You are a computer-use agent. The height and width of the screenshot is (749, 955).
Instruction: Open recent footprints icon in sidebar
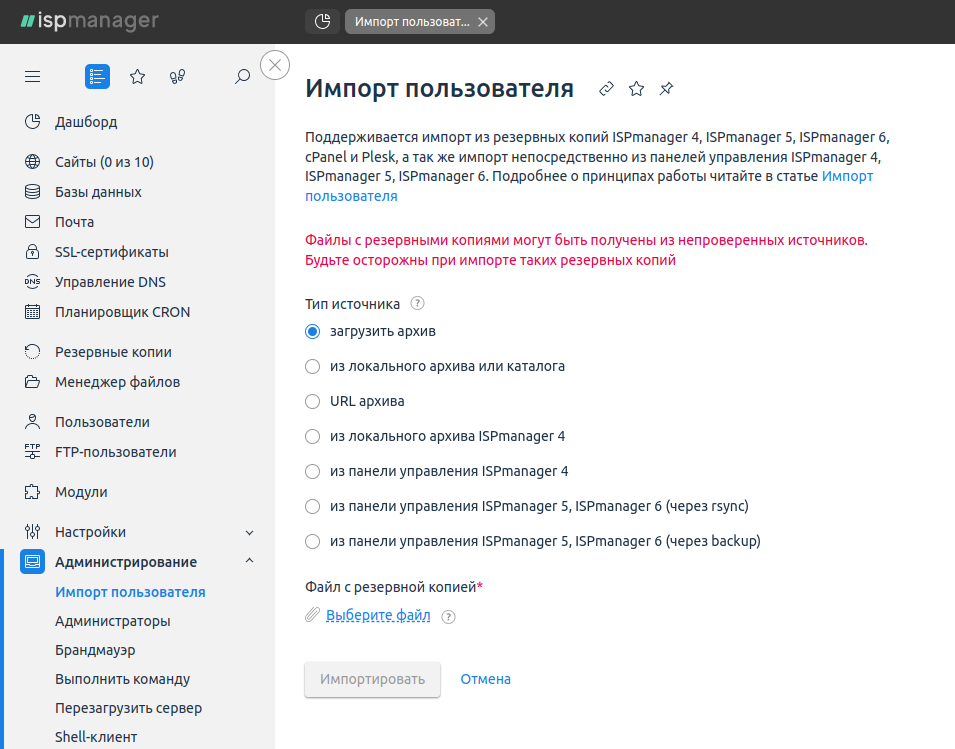click(177, 77)
